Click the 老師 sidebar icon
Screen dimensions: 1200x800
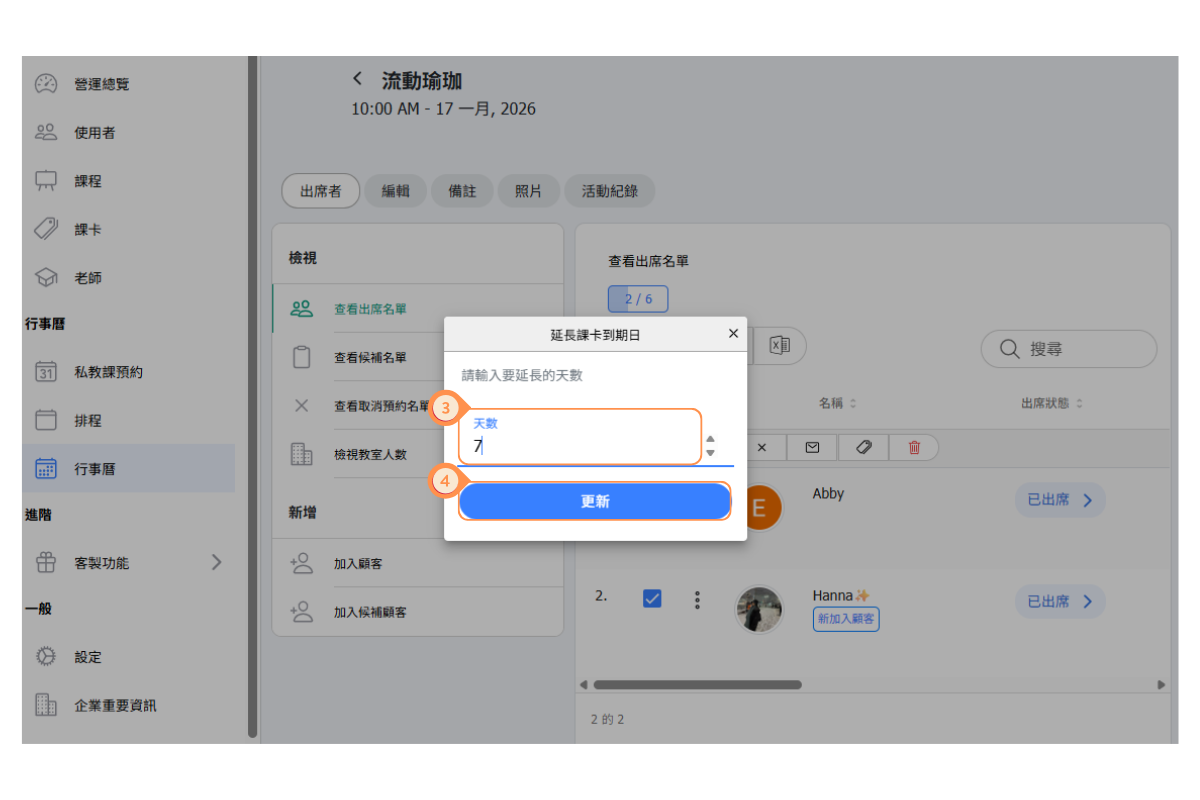click(x=47, y=278)
